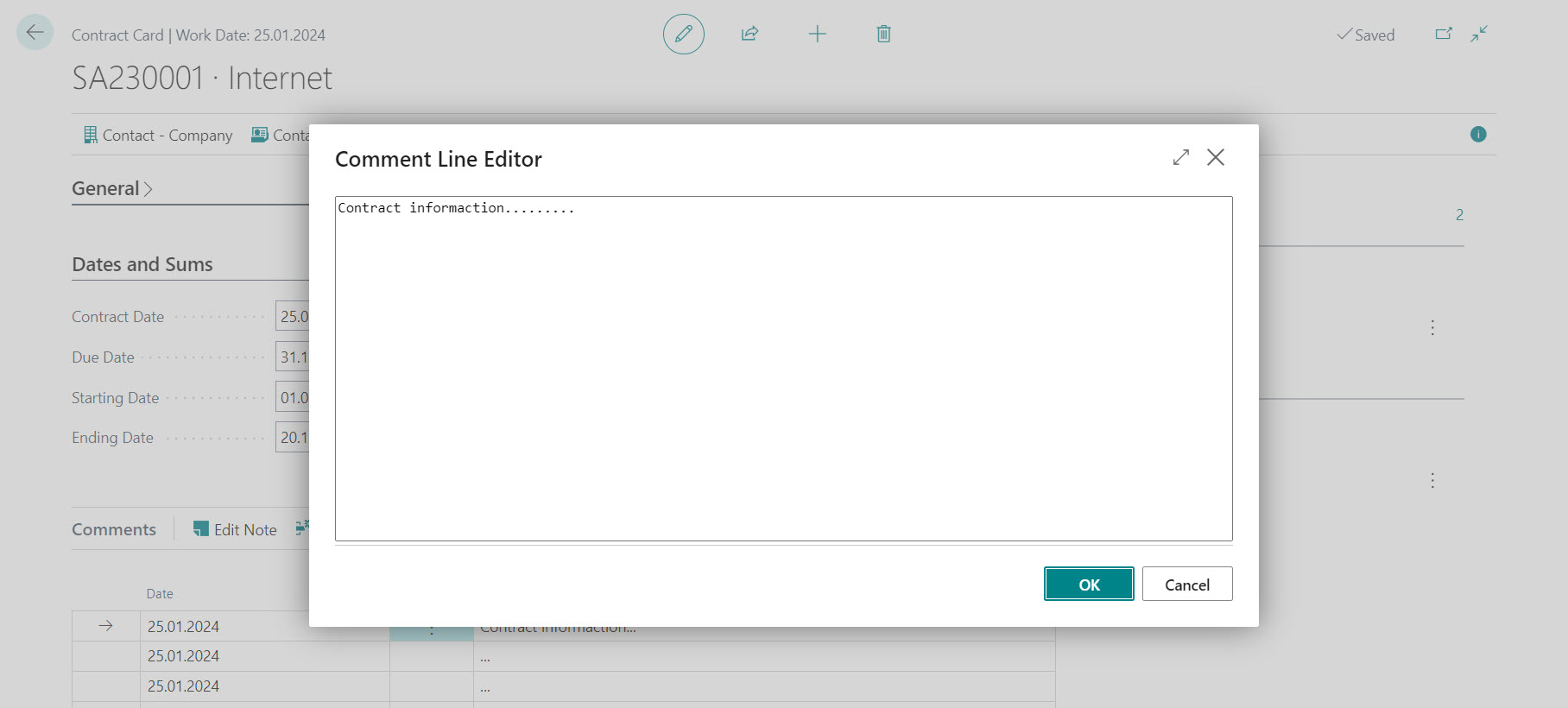Collapse the page using shrink arrows icon
The image size is (1568, 708).
pyautogui.click(x=1479, y=34)
